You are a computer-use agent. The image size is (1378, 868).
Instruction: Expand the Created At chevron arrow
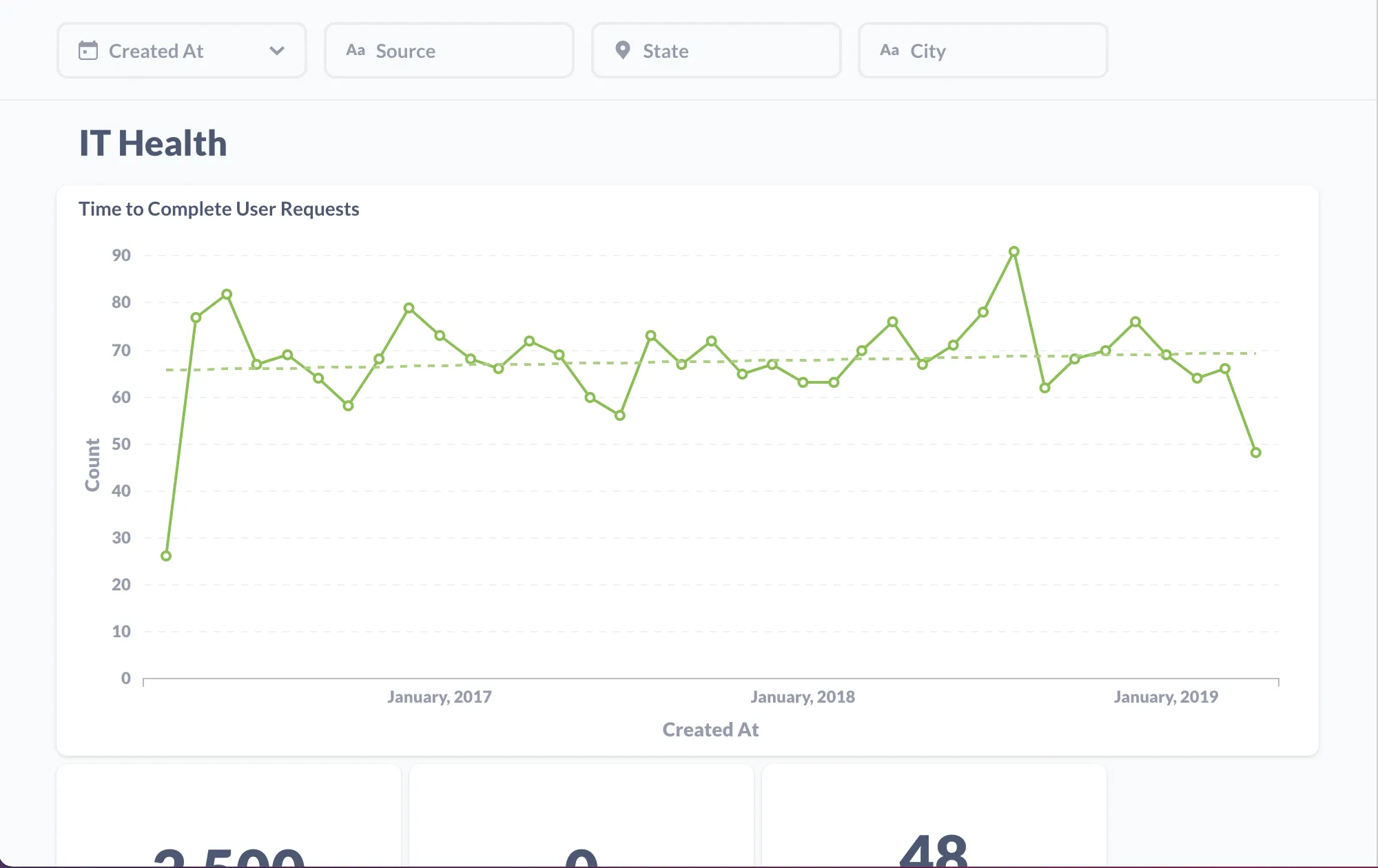(277, 51)
